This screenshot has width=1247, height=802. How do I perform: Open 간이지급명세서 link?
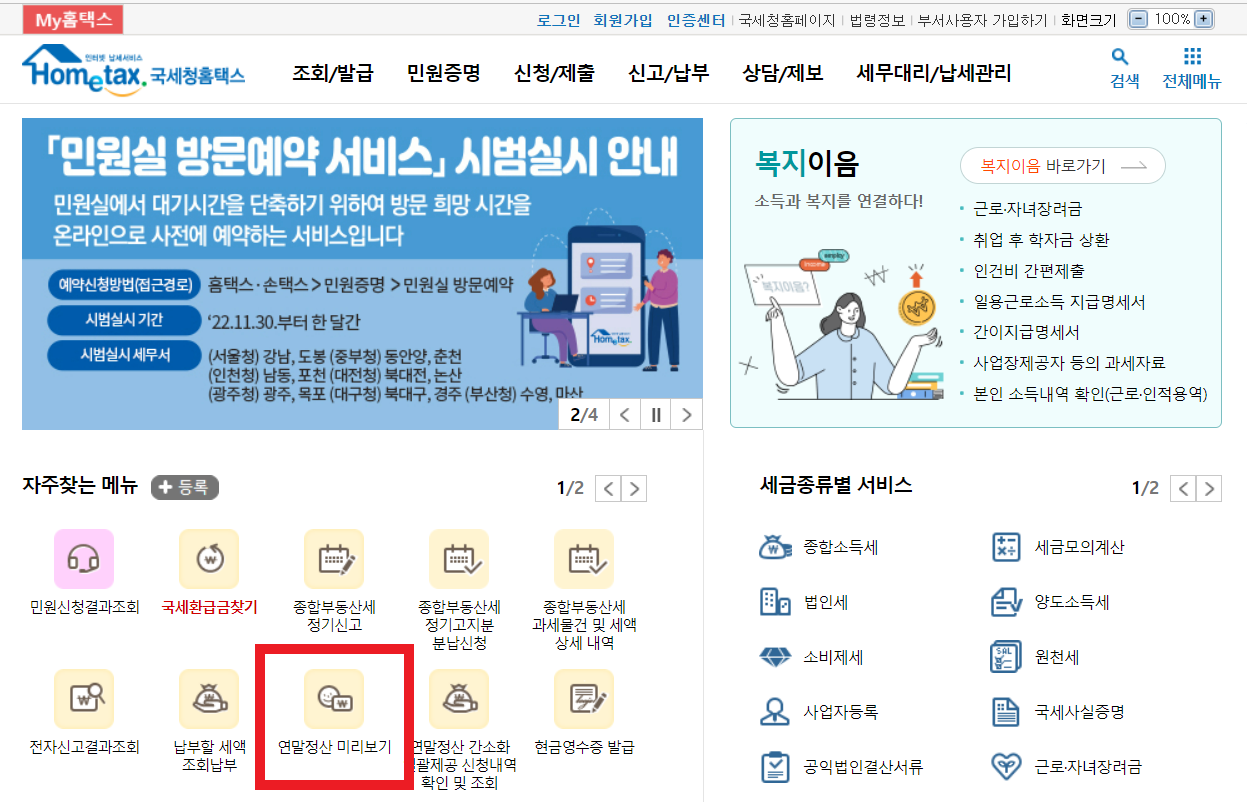[1026, 332]
